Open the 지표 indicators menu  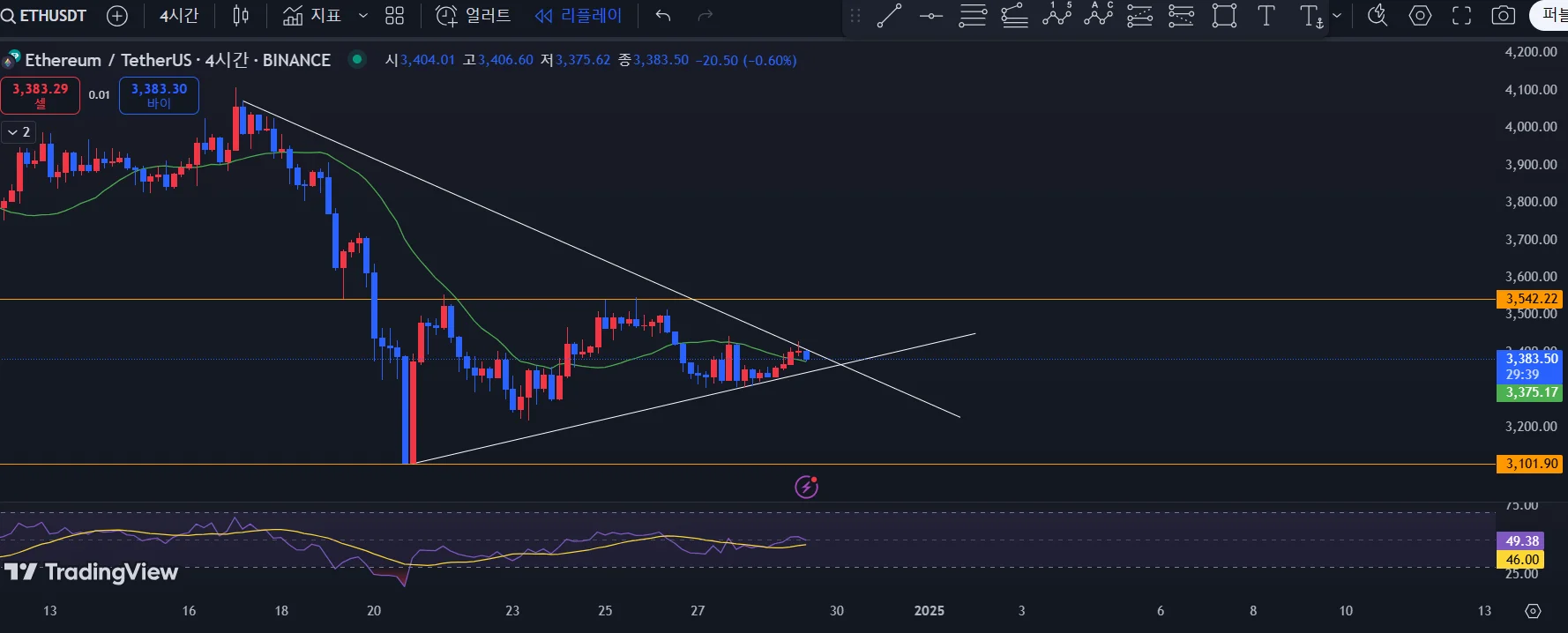tap(312, 16)
